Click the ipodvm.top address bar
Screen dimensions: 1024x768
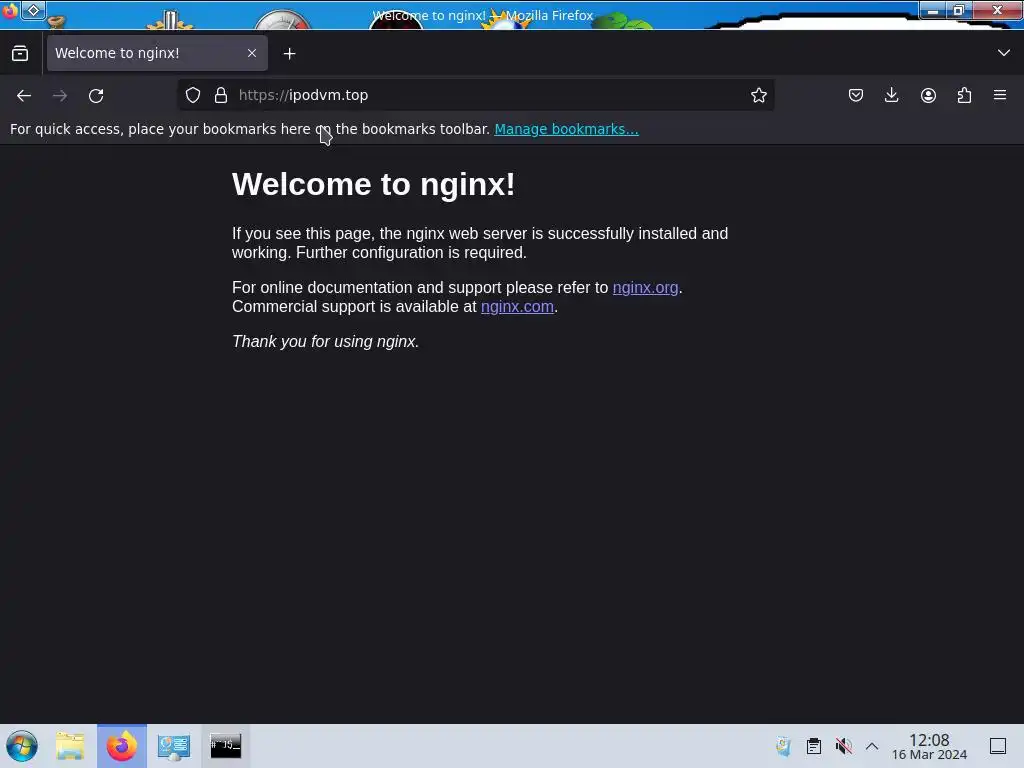pyautogui.click(x=477, y=95)
